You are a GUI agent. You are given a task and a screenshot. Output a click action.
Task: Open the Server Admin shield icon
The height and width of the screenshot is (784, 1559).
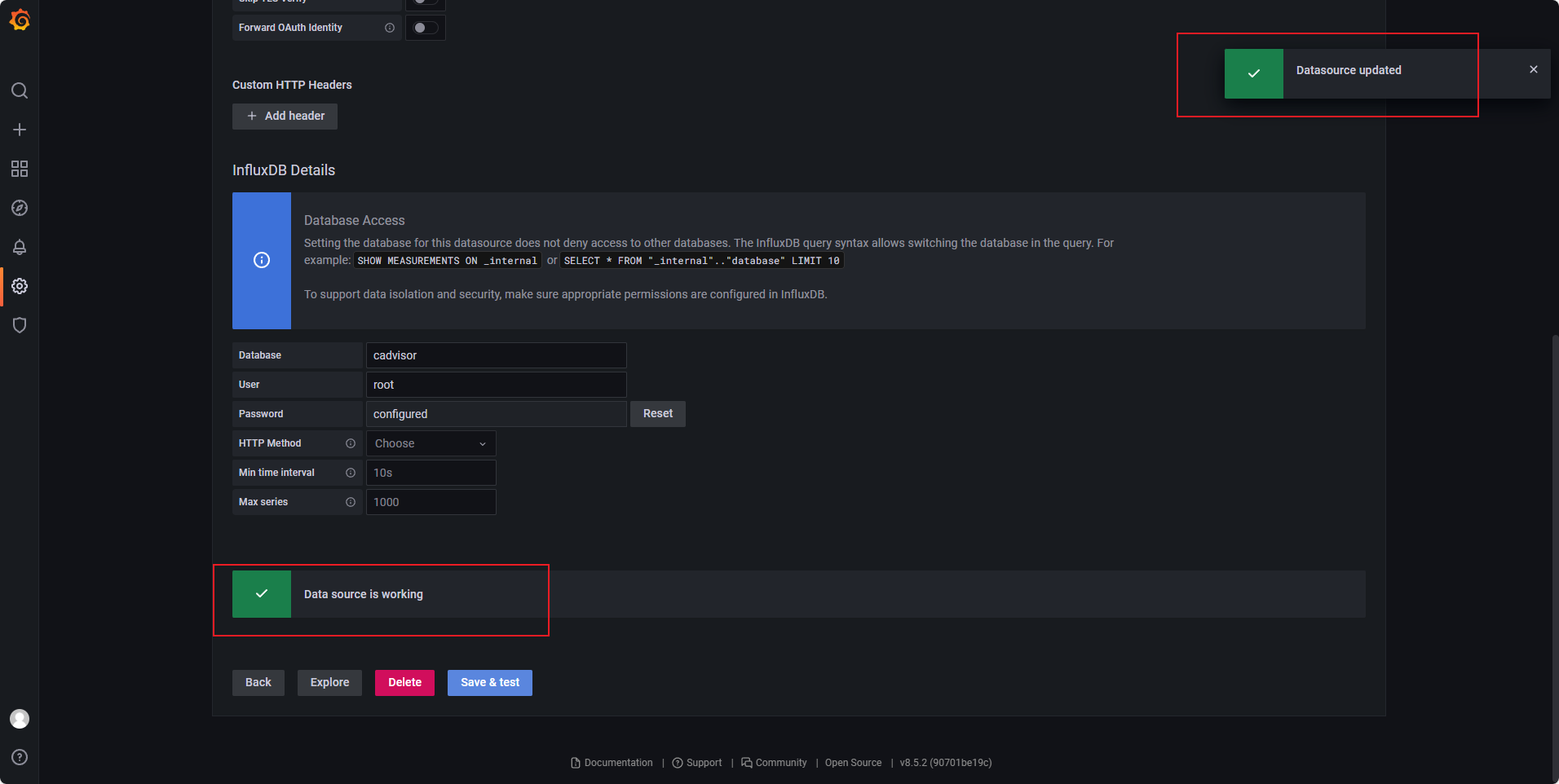20,325
